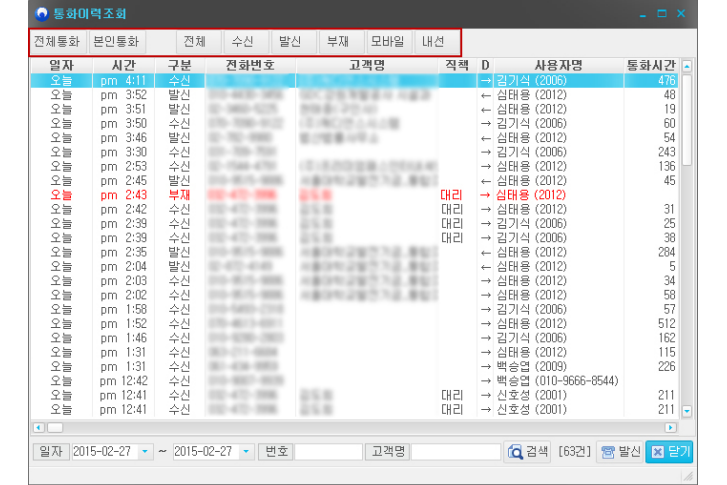Select the missed call row pm 2:43
This screenshot has width=727, height=485.
click(x=355, y=195)
